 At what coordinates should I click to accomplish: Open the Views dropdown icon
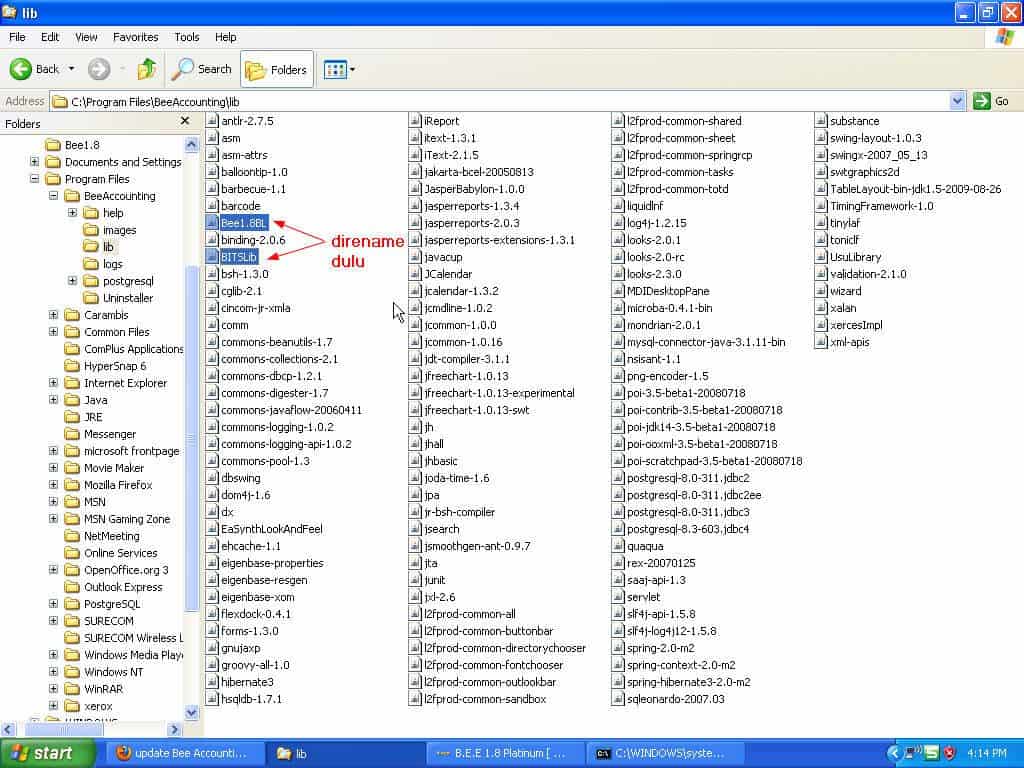pyautogui.click(x=339, y=69)
